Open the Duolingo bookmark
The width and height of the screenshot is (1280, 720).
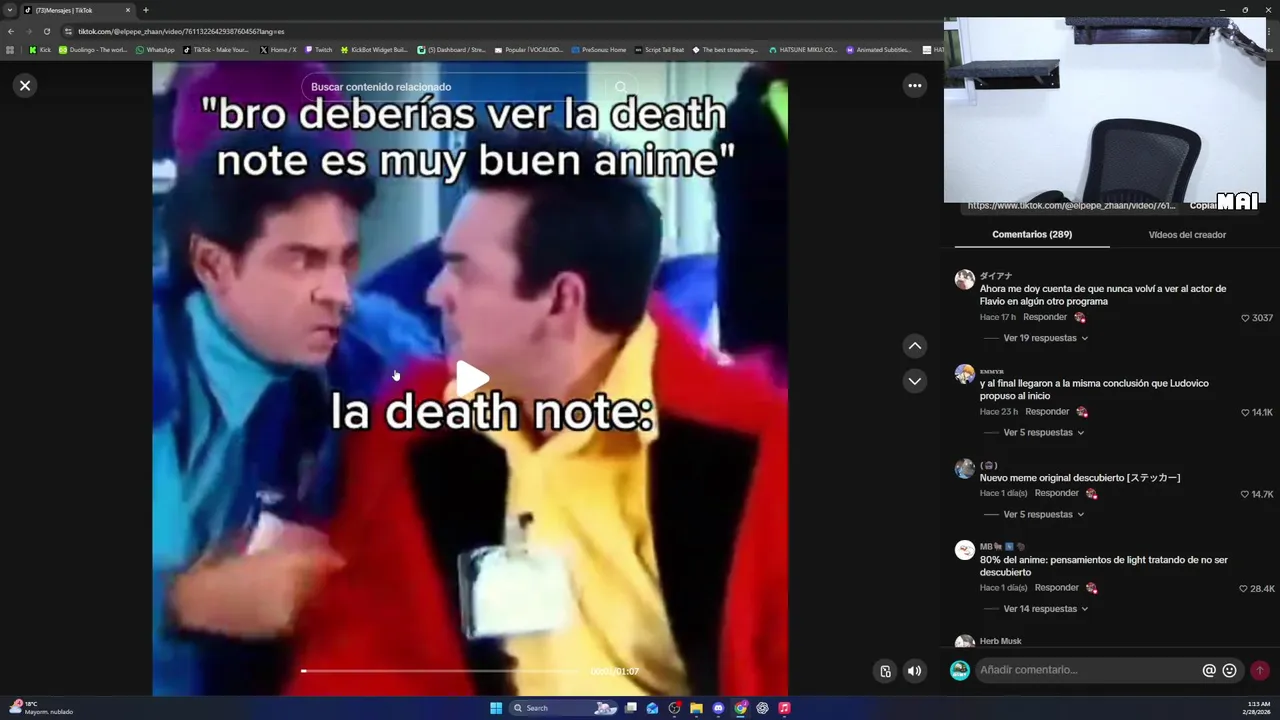click(93, 49)
